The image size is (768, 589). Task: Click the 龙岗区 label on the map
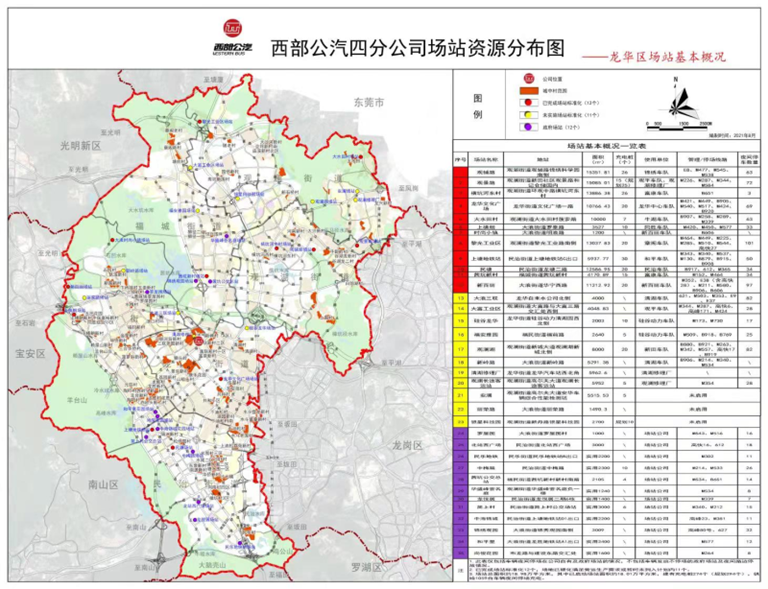point(407,445)
